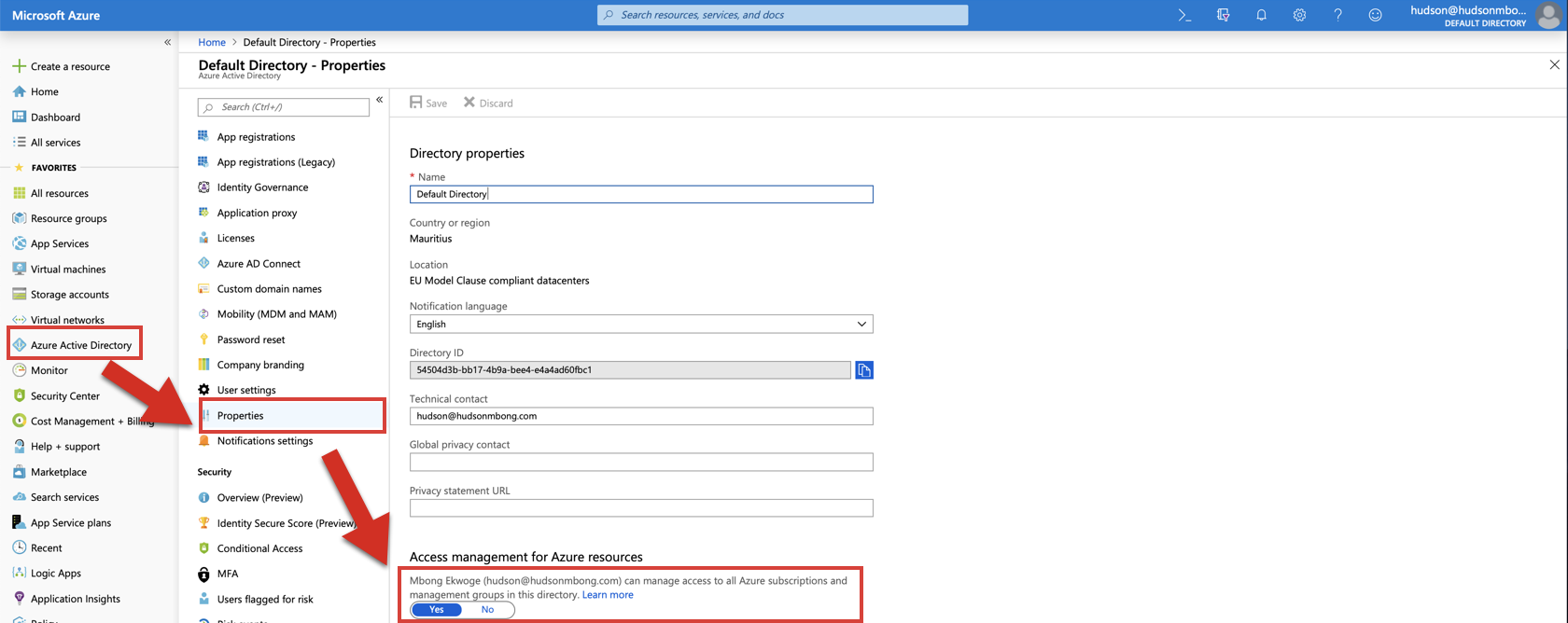Open Home in the left sidebar

click(35, 91)
